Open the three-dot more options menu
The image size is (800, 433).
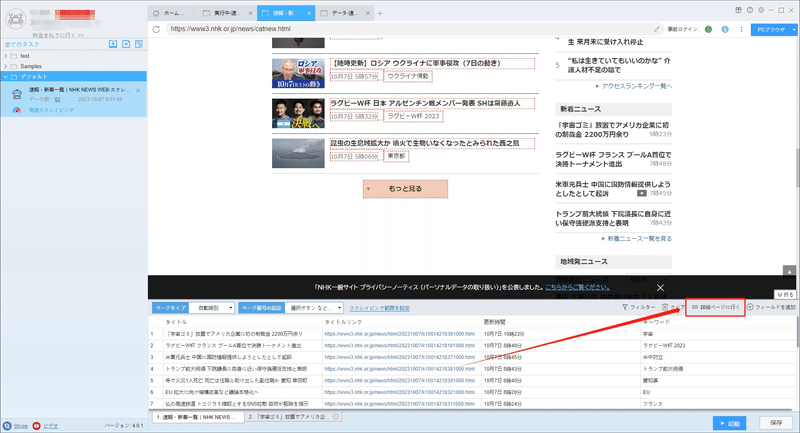[x=741, y=30]
